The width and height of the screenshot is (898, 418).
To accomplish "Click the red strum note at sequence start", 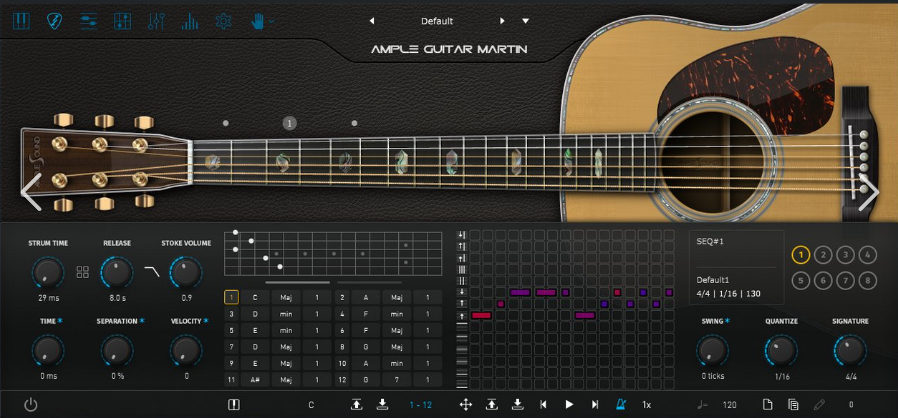I will [x=481, y=316].
